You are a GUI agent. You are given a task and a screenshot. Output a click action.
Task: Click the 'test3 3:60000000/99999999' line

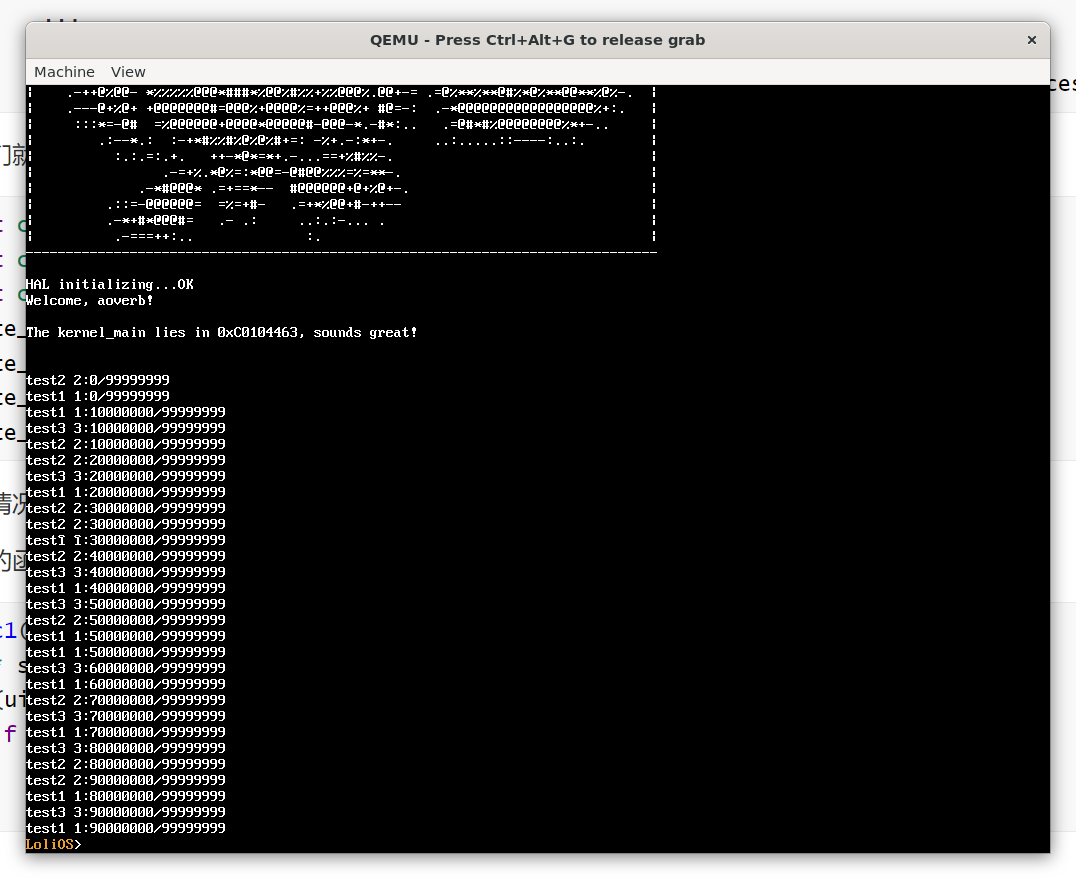tap(126, 669)
